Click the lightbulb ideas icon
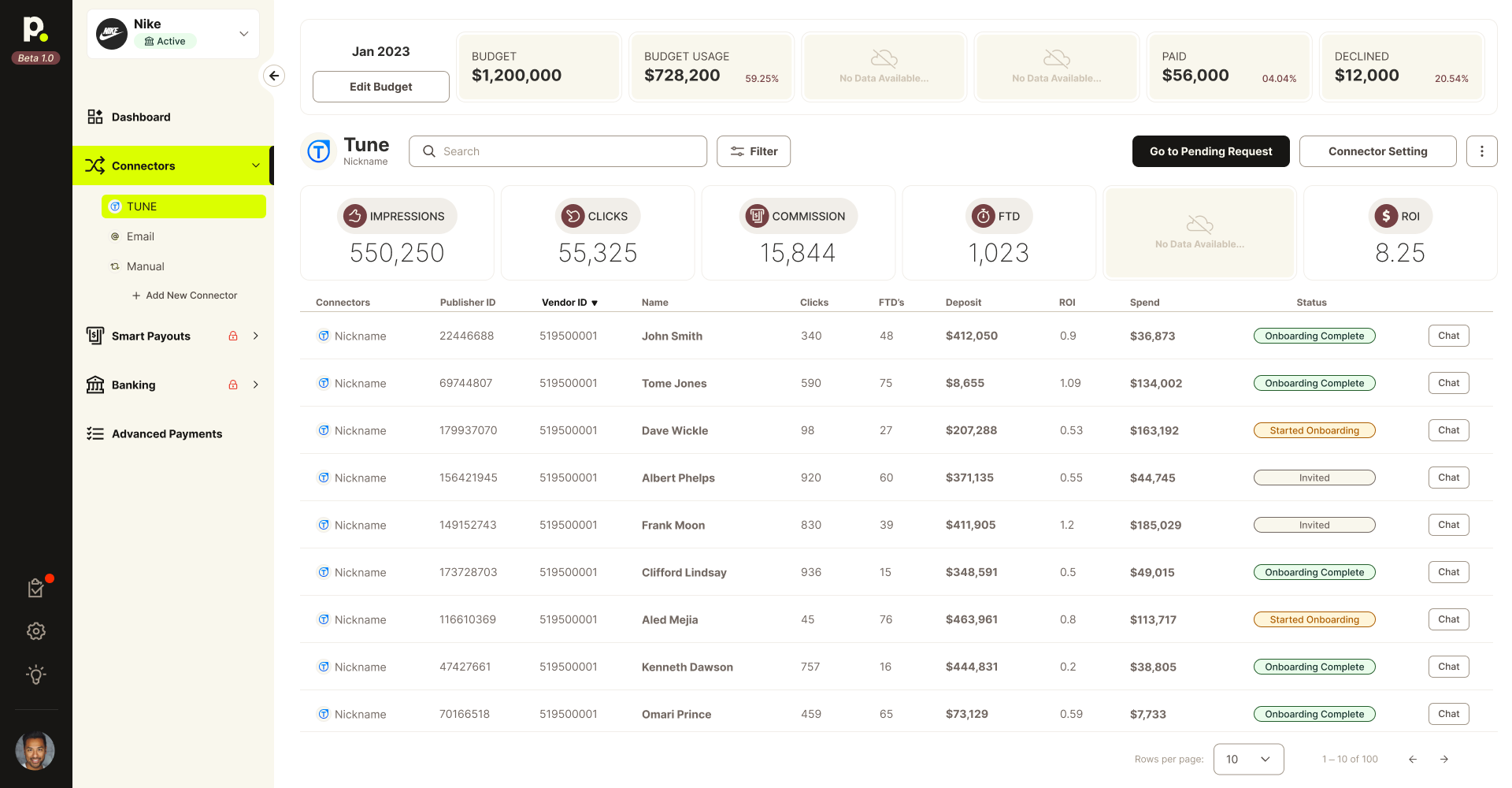 click(36, 675)
